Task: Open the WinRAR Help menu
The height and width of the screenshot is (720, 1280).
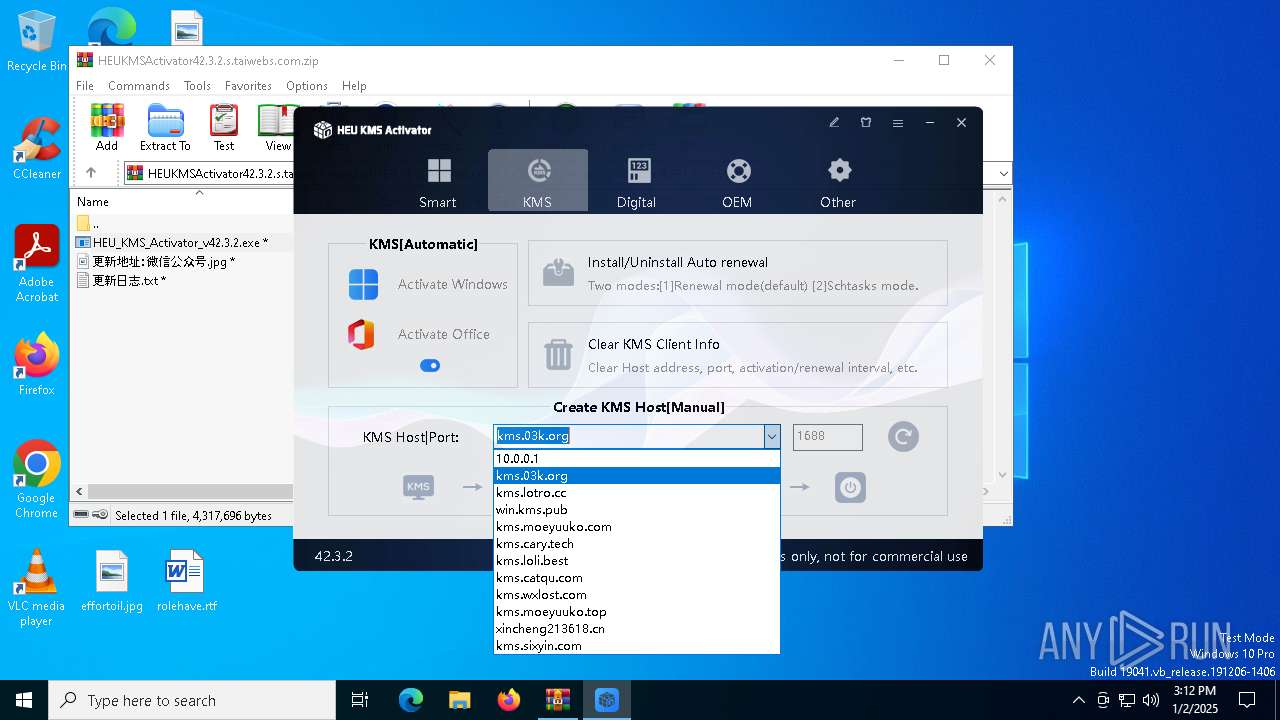Action: [354, 86]
